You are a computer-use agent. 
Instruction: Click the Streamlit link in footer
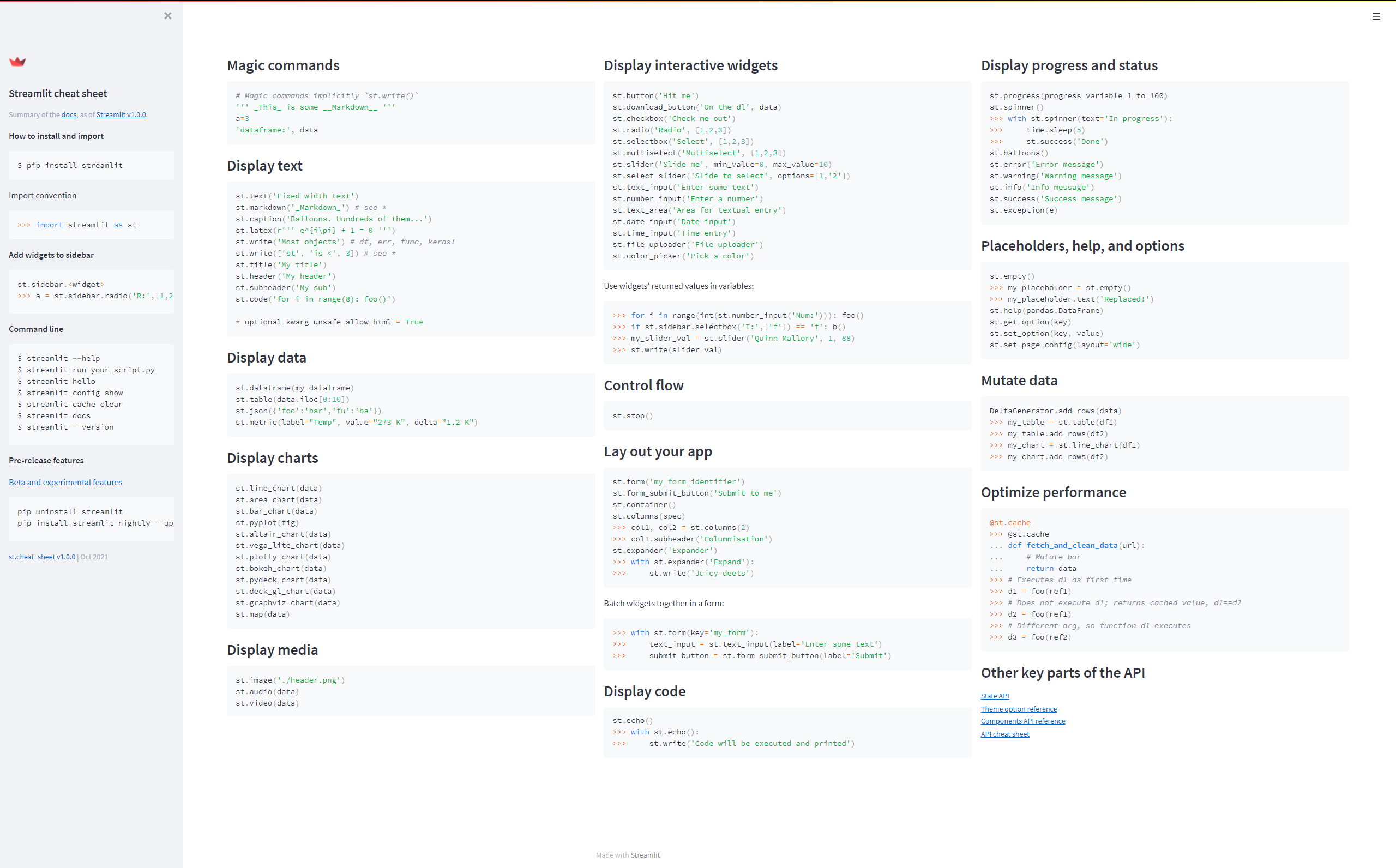point(645,855)
